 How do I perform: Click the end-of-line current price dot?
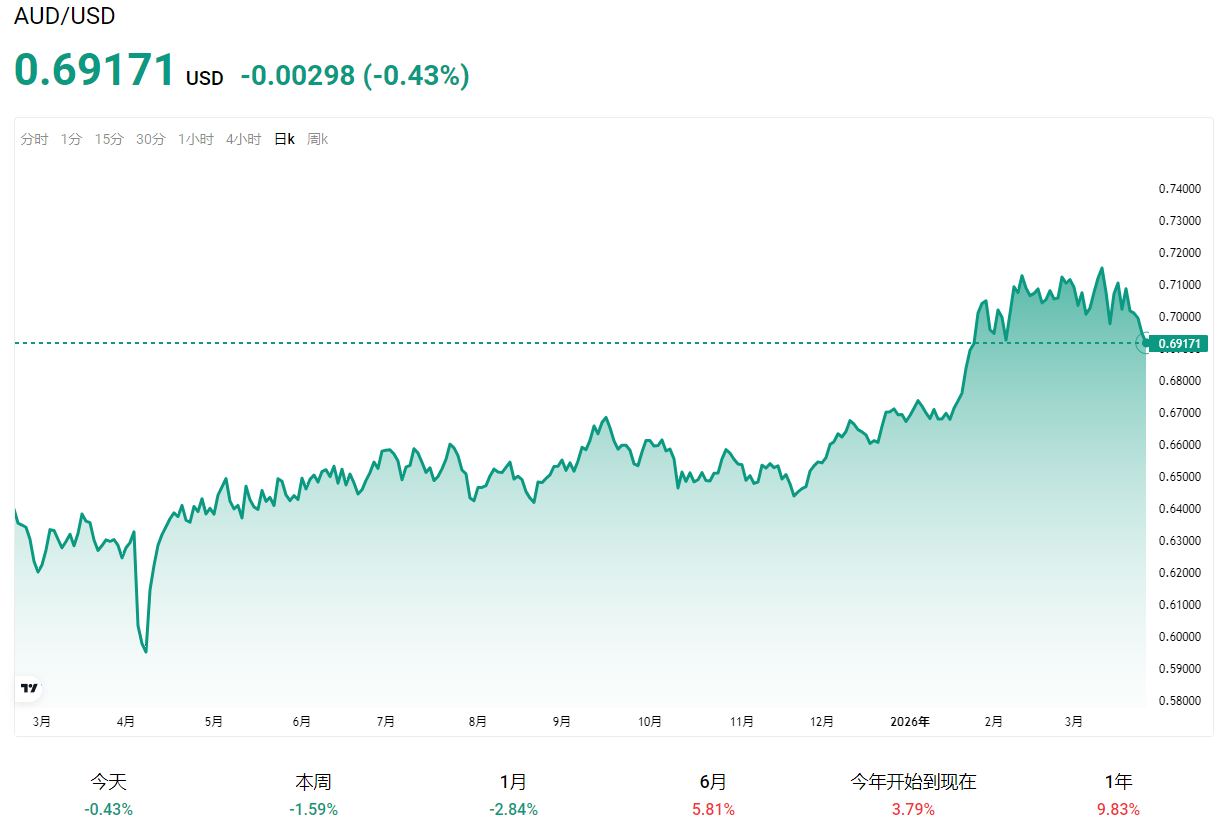[x=1146, y=343]
